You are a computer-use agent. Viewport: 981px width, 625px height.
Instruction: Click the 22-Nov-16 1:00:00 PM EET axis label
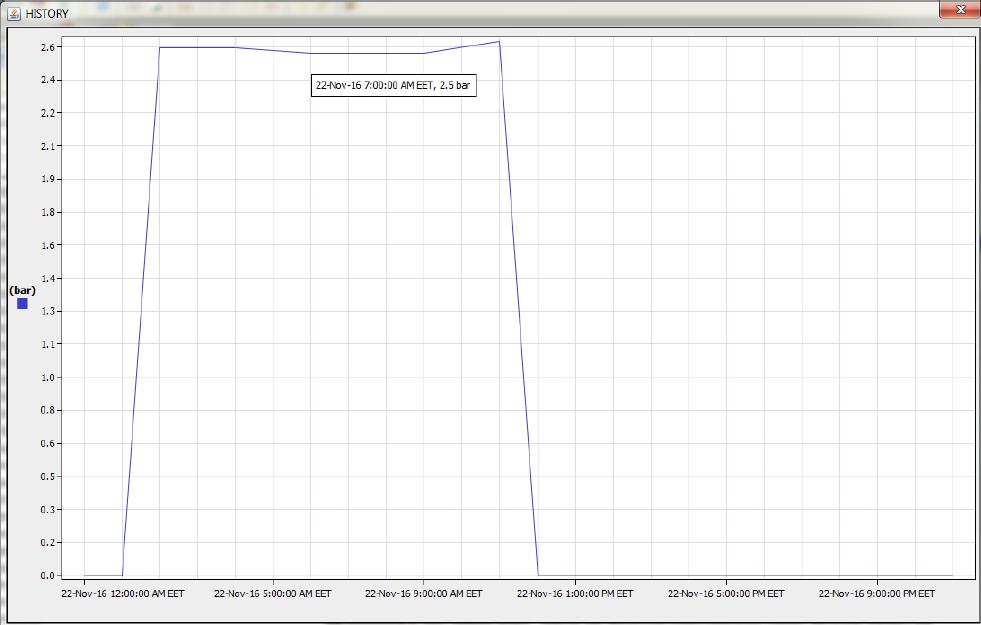[x=575, y=593]
